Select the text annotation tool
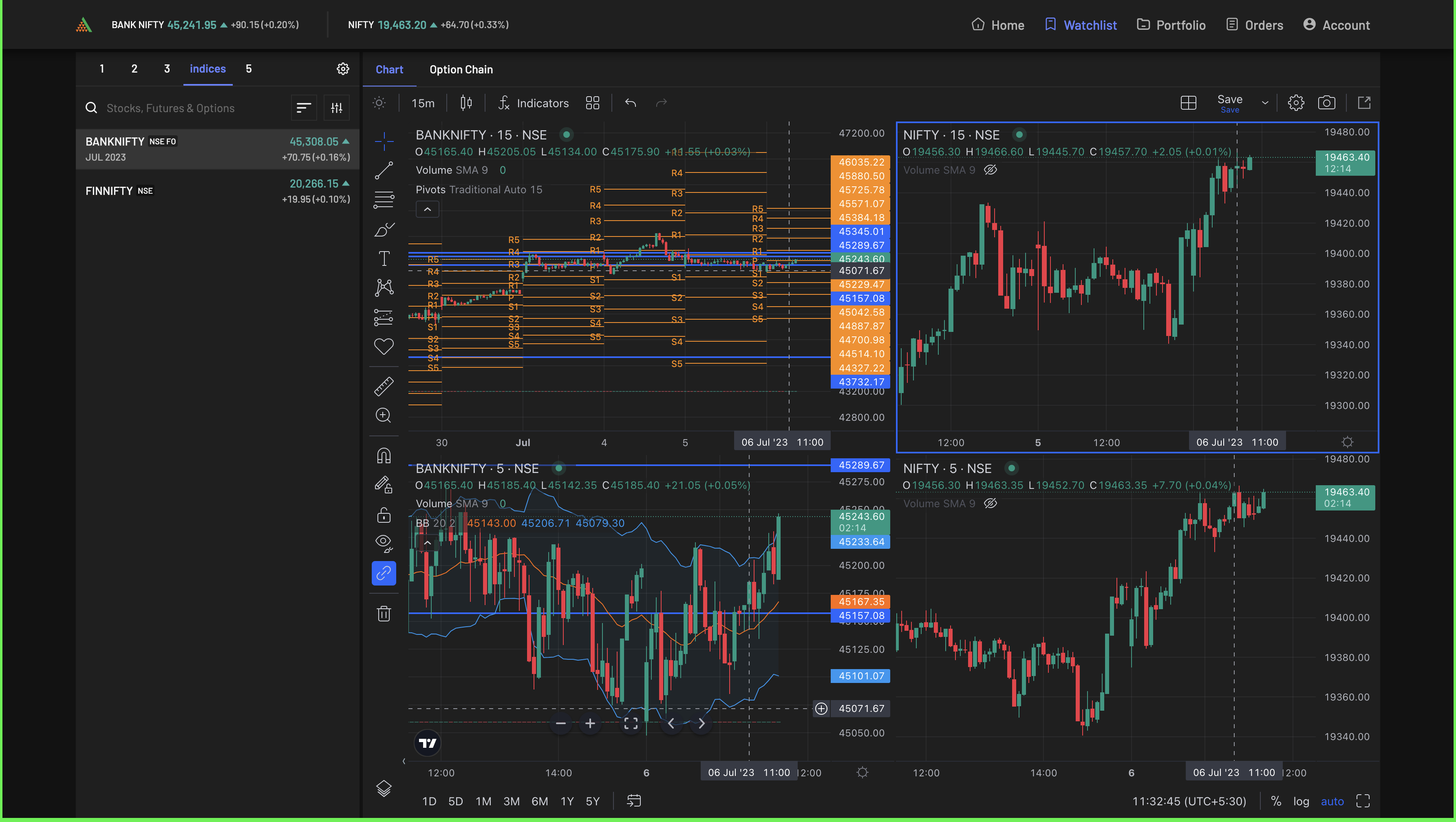Screen dimensions: 1456x822 click(x=384, y=259)
